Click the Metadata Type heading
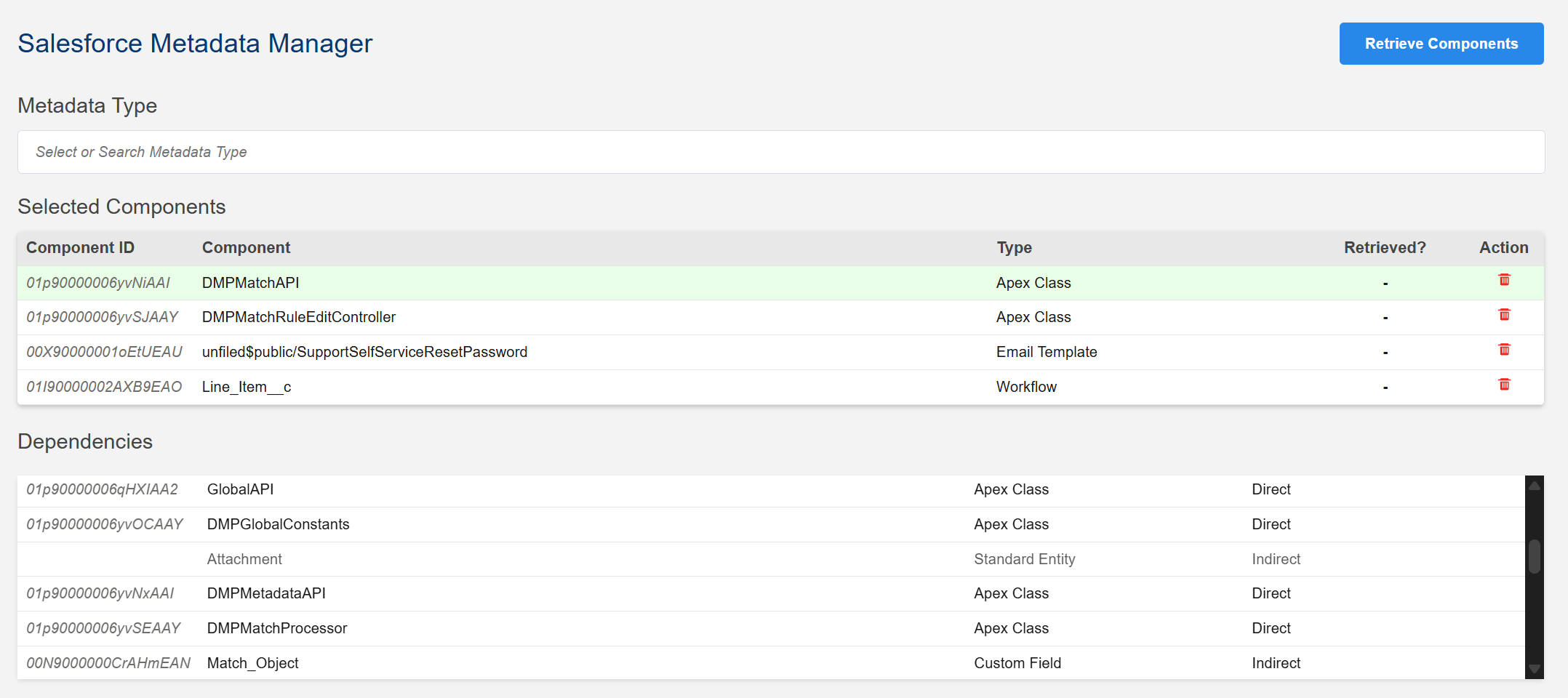This screenshot has width=1568, height=698. point(87,105)
